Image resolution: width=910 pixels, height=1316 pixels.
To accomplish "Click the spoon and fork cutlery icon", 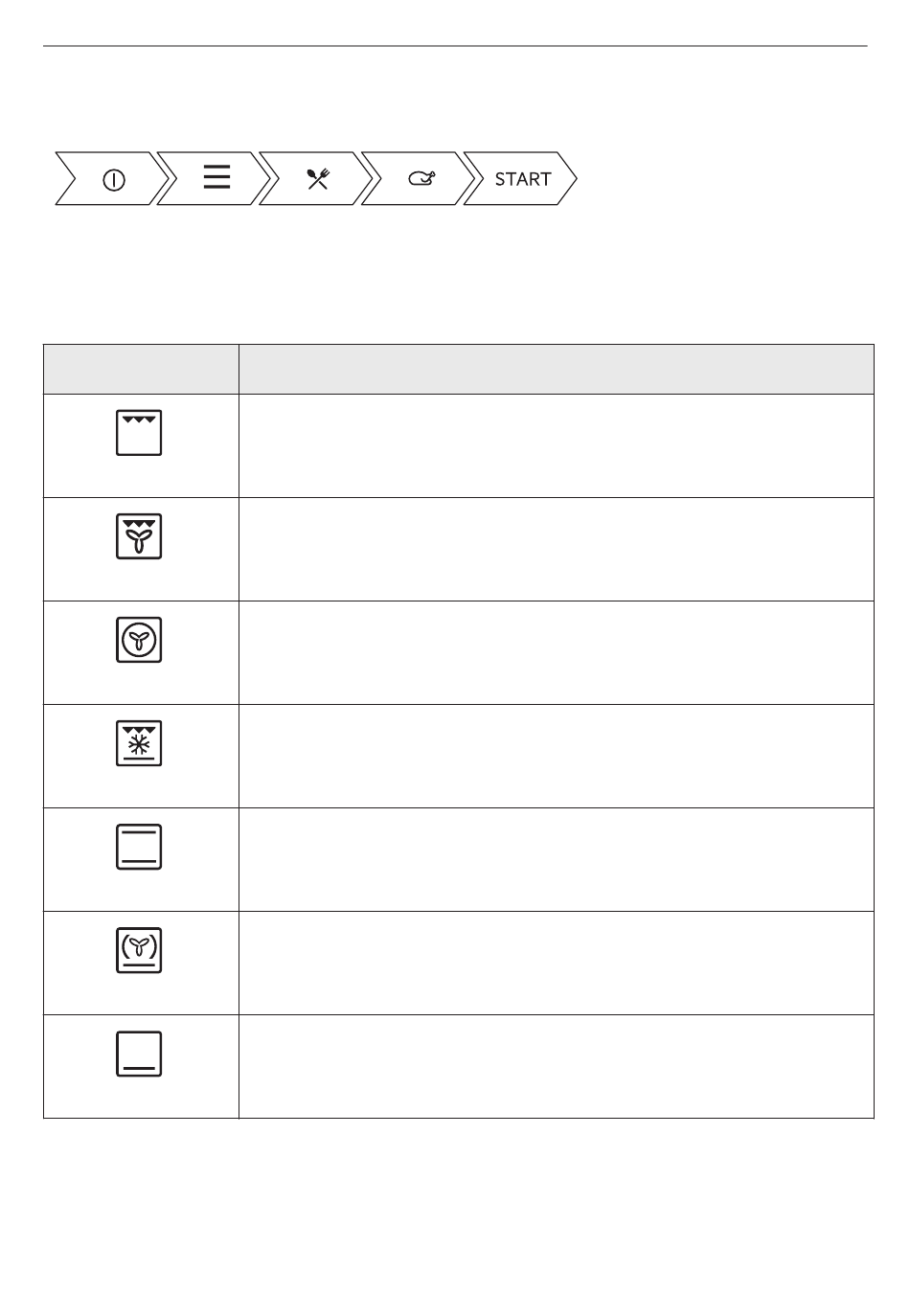I will (318, 178).
